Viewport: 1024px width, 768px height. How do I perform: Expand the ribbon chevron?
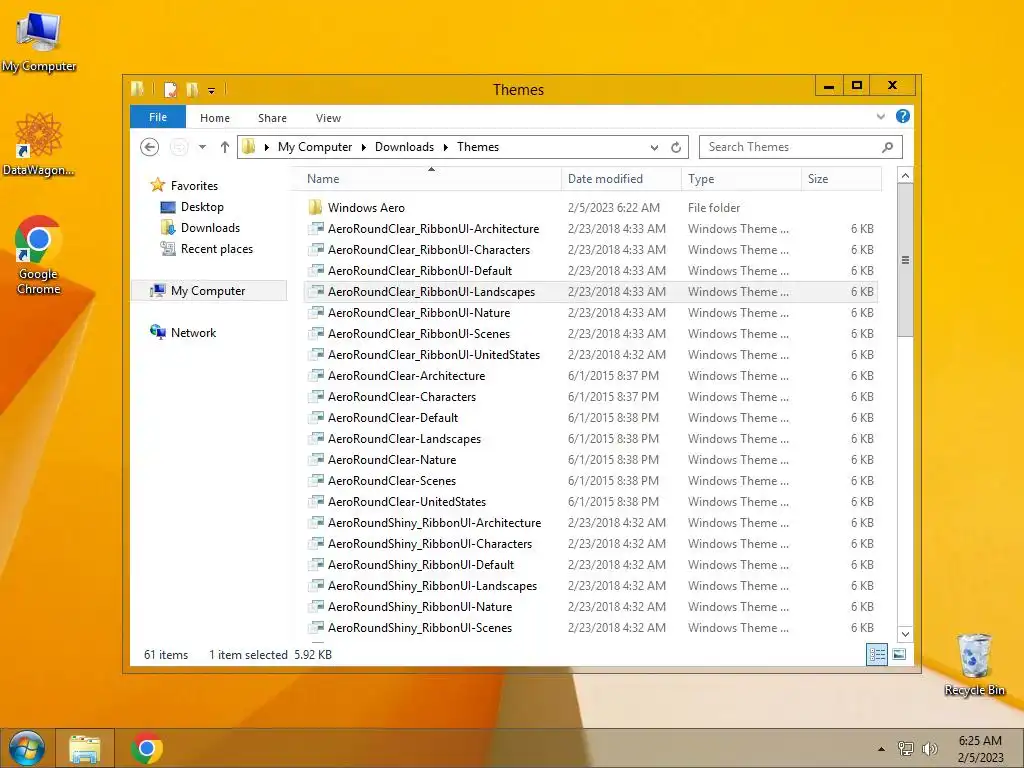click(x=880, y=117)
